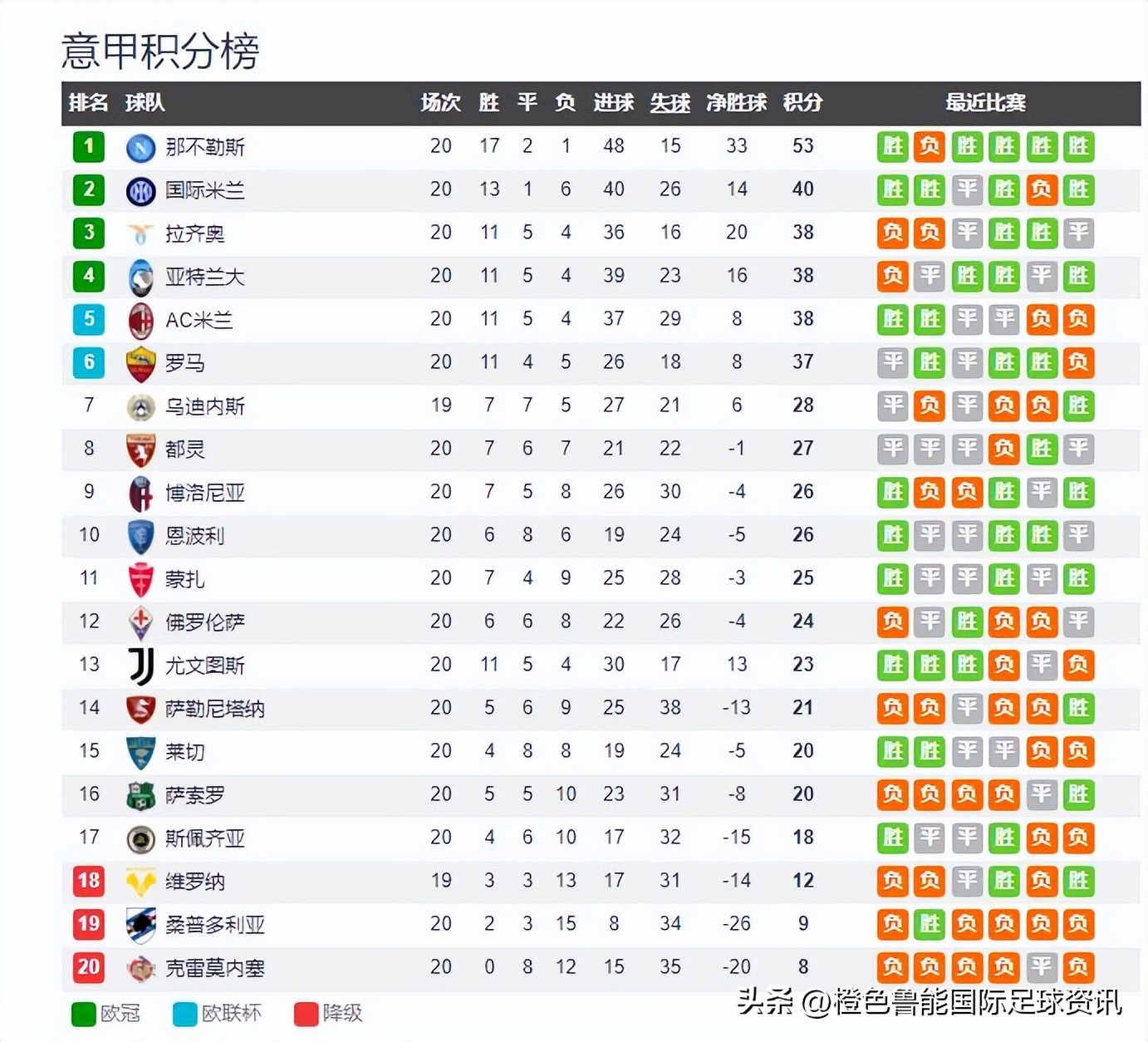Image resolution: width=1148 pixels, height=1042 pixels.
Task: Click the Inter Milan (国际米兰) club logo
Action: 140,191
